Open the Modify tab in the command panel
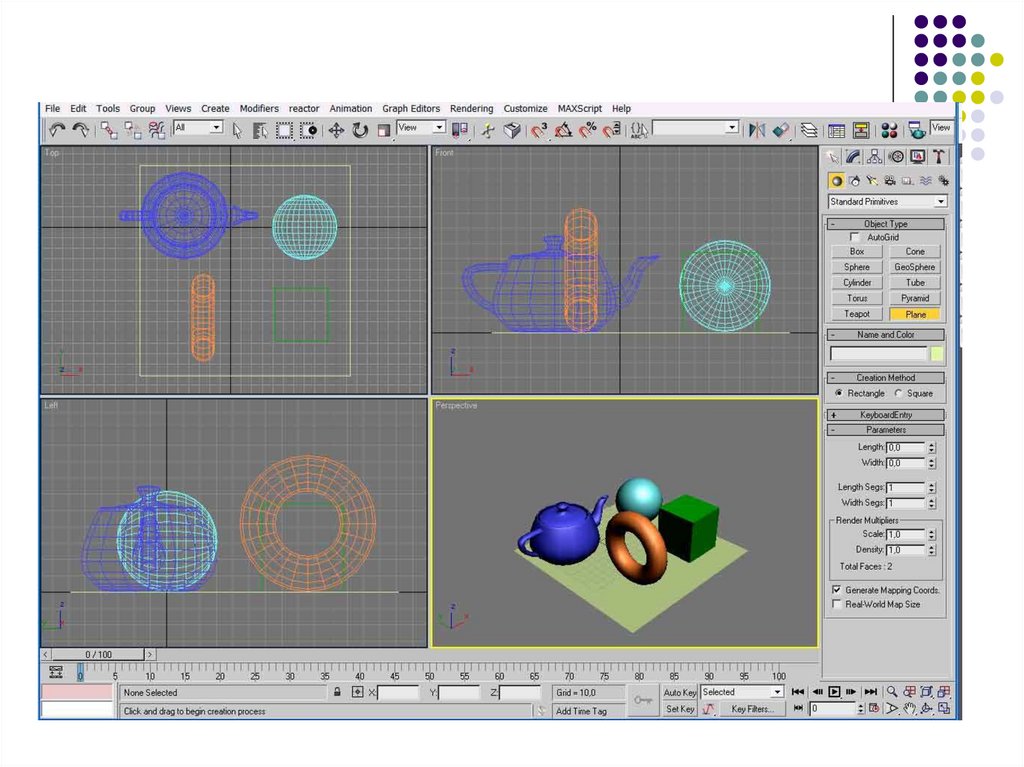 coord(853,157)
